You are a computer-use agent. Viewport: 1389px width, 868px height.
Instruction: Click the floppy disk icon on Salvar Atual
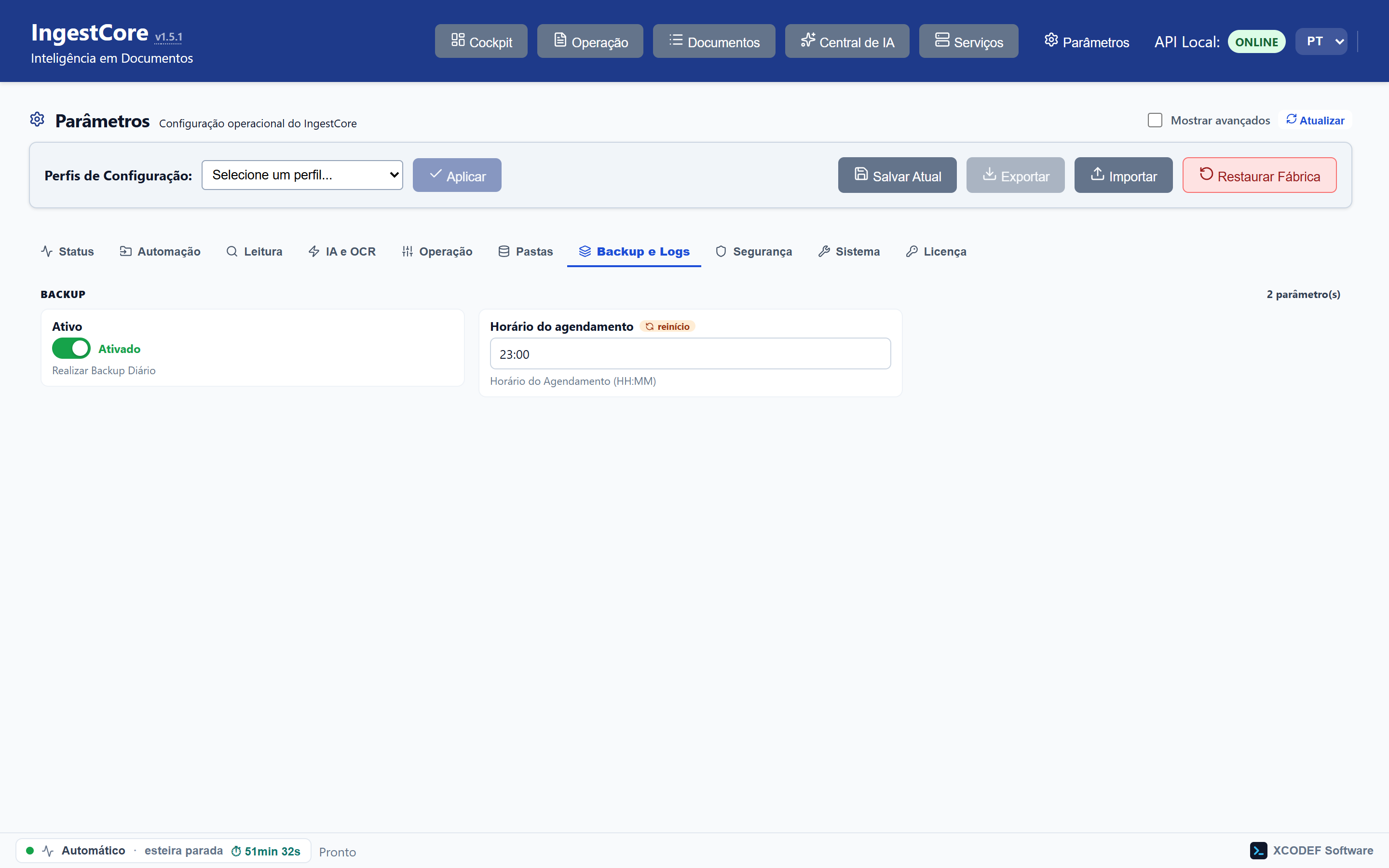pos(861,174)
